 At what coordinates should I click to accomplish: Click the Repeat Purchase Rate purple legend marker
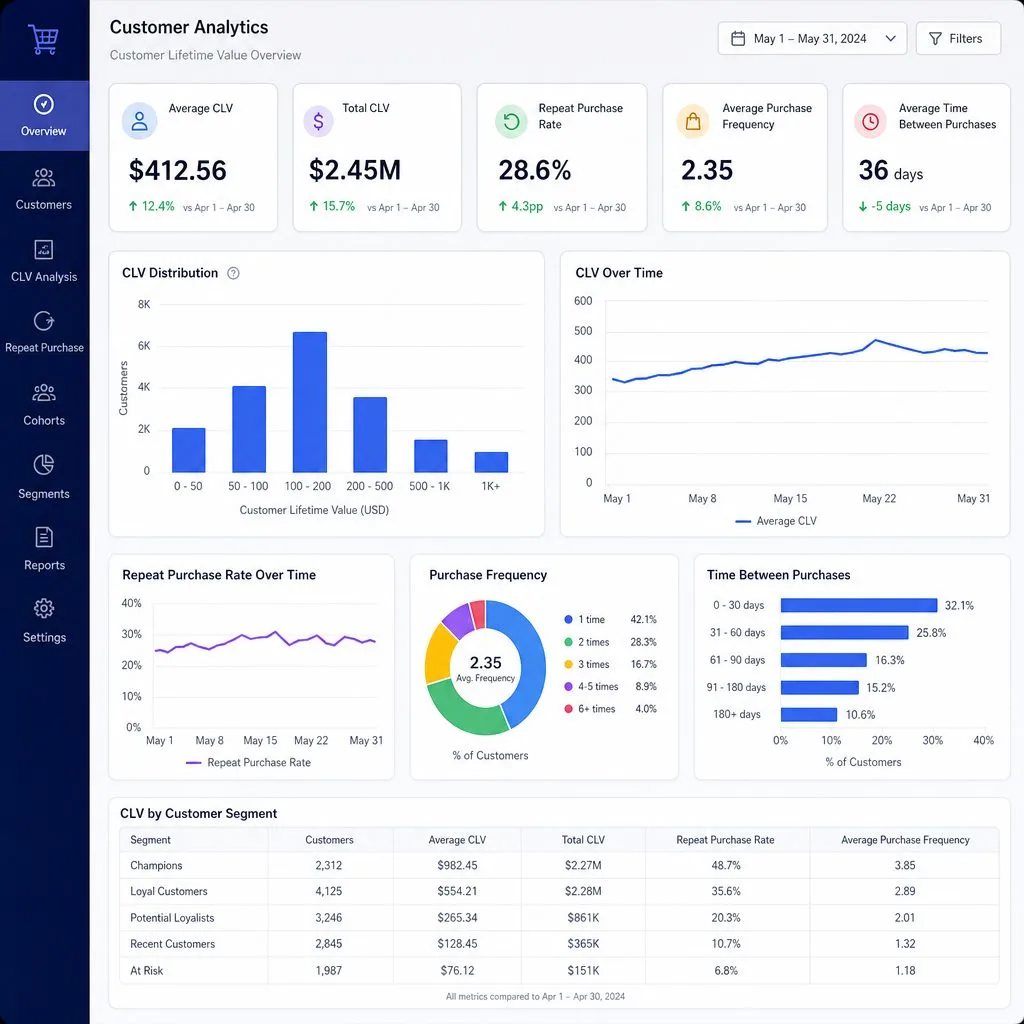coord(193,762)
